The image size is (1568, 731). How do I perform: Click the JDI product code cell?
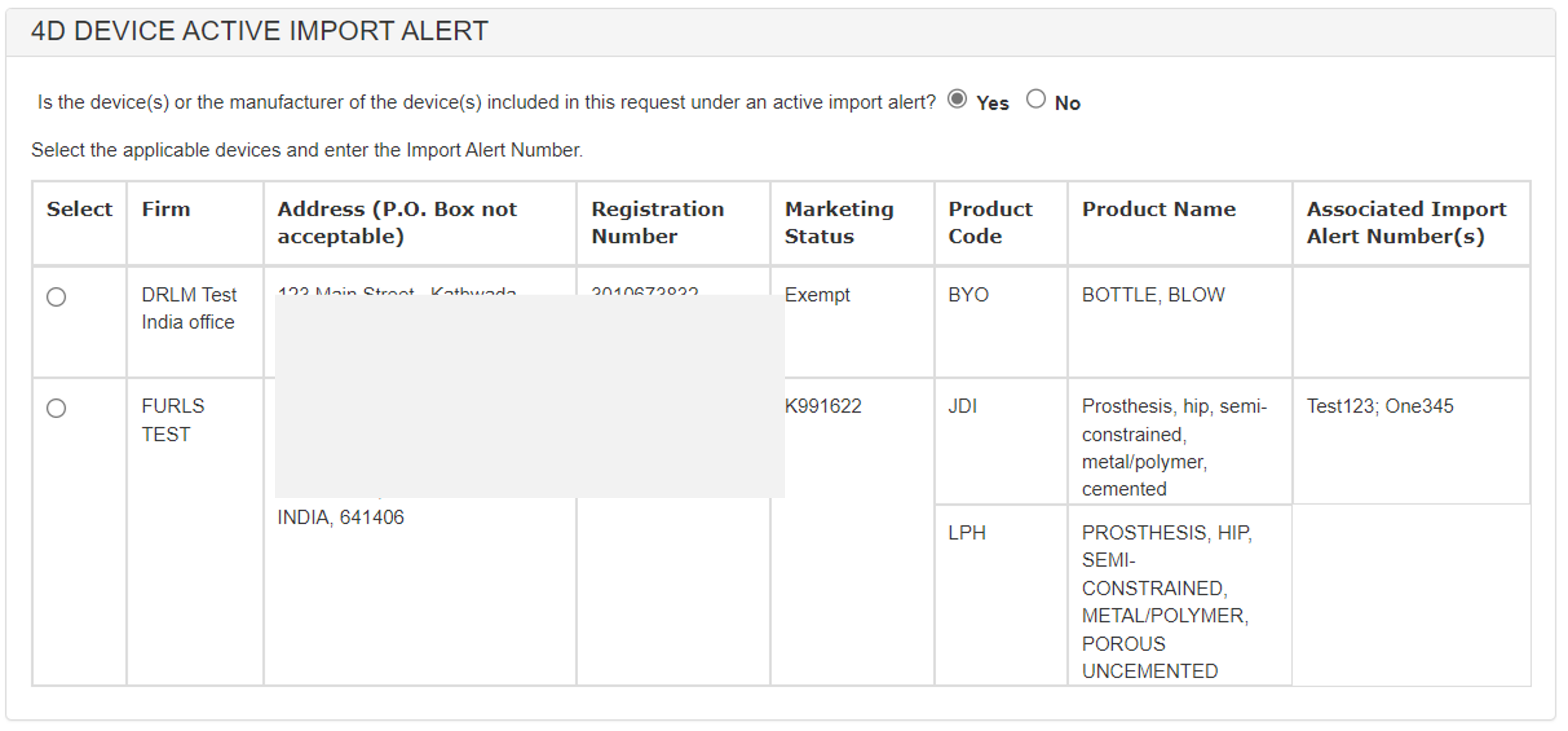pos(962,406)
